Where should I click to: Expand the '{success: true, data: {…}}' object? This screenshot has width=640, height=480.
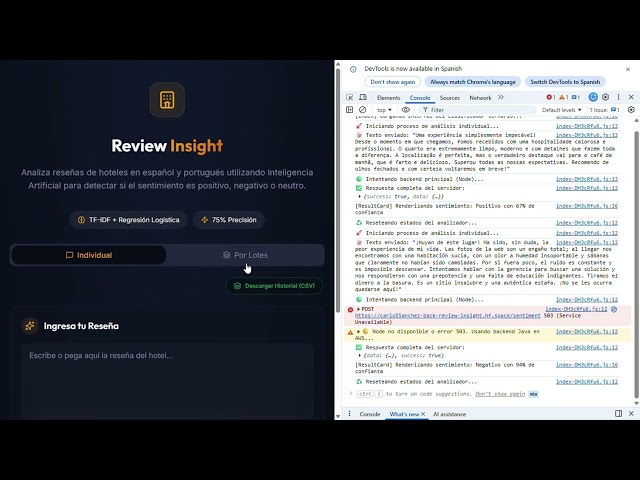360,197
